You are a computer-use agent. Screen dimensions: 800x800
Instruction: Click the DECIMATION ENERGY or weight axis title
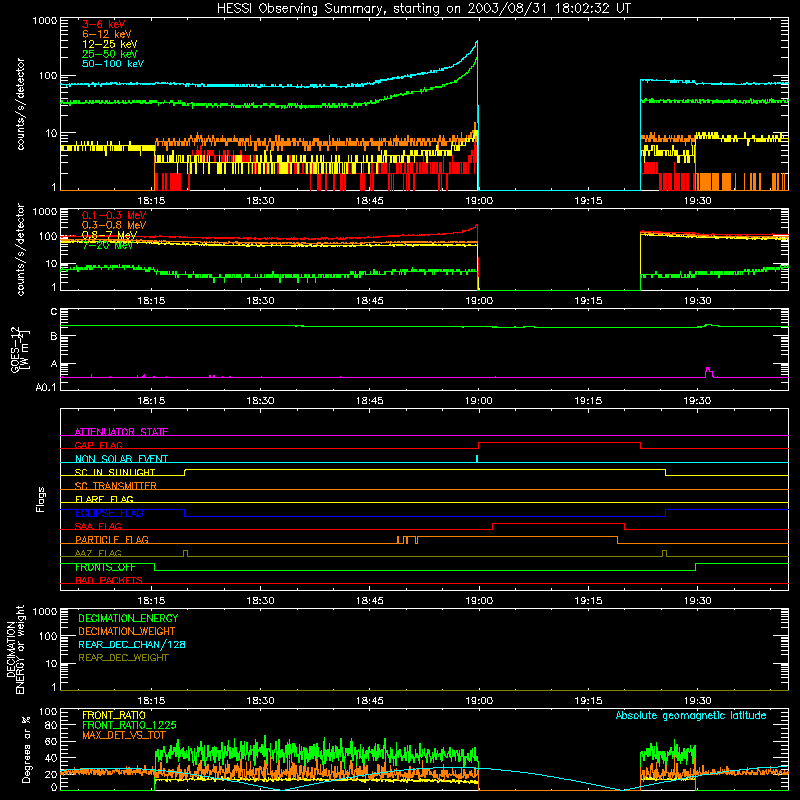pos(15,649)
